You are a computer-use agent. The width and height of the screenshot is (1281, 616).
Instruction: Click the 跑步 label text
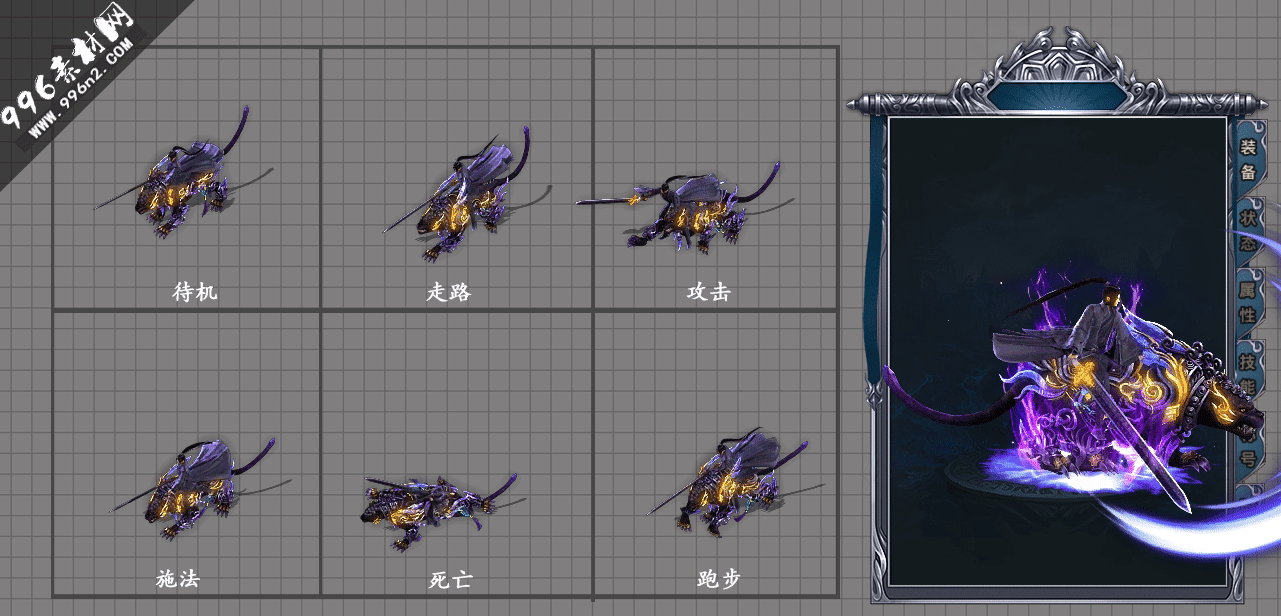click(x=718, y=578)
